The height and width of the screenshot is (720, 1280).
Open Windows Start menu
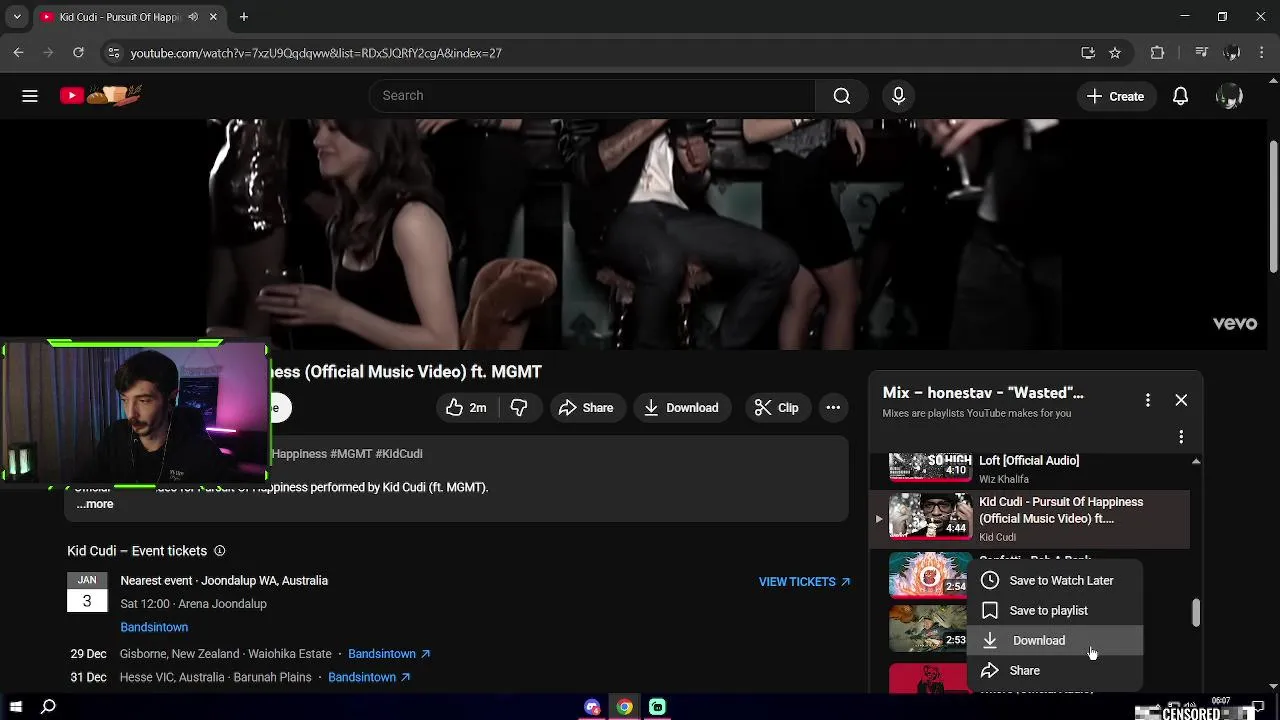pos(16,707)
